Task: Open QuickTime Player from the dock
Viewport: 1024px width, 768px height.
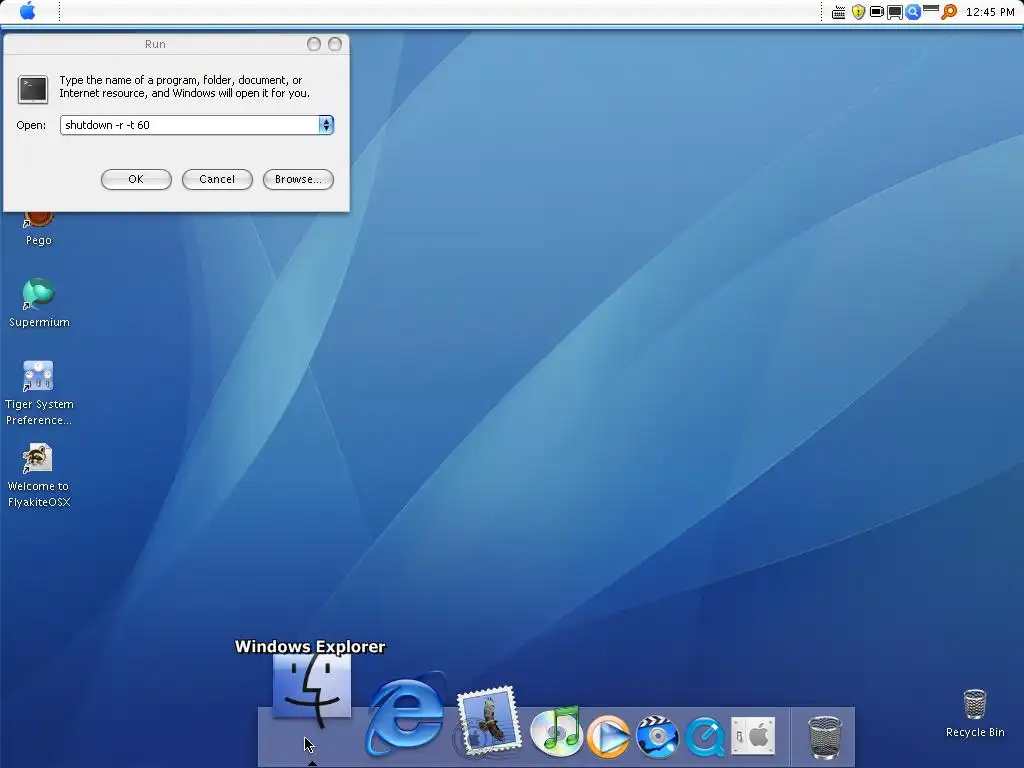Action: point(705,736)
